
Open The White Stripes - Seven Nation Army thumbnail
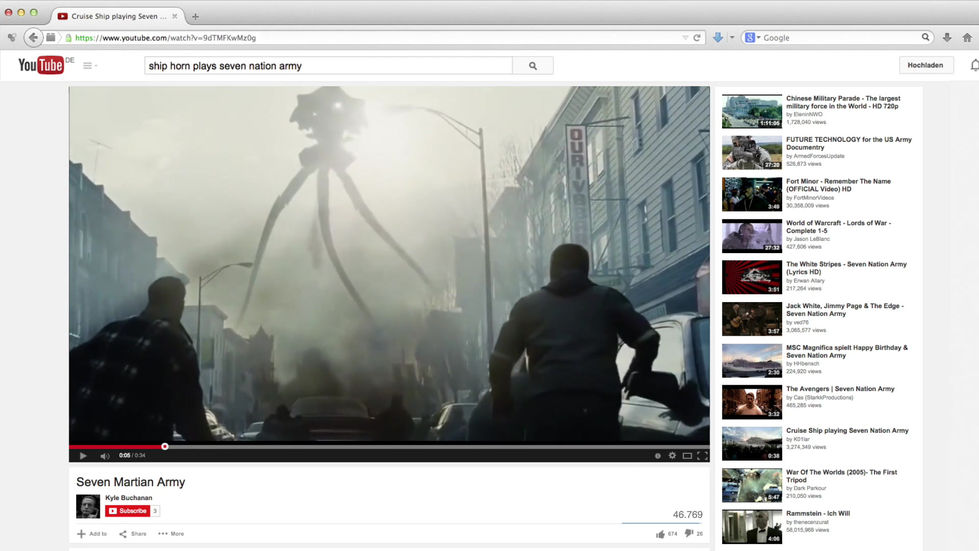[x=752, y=277]
